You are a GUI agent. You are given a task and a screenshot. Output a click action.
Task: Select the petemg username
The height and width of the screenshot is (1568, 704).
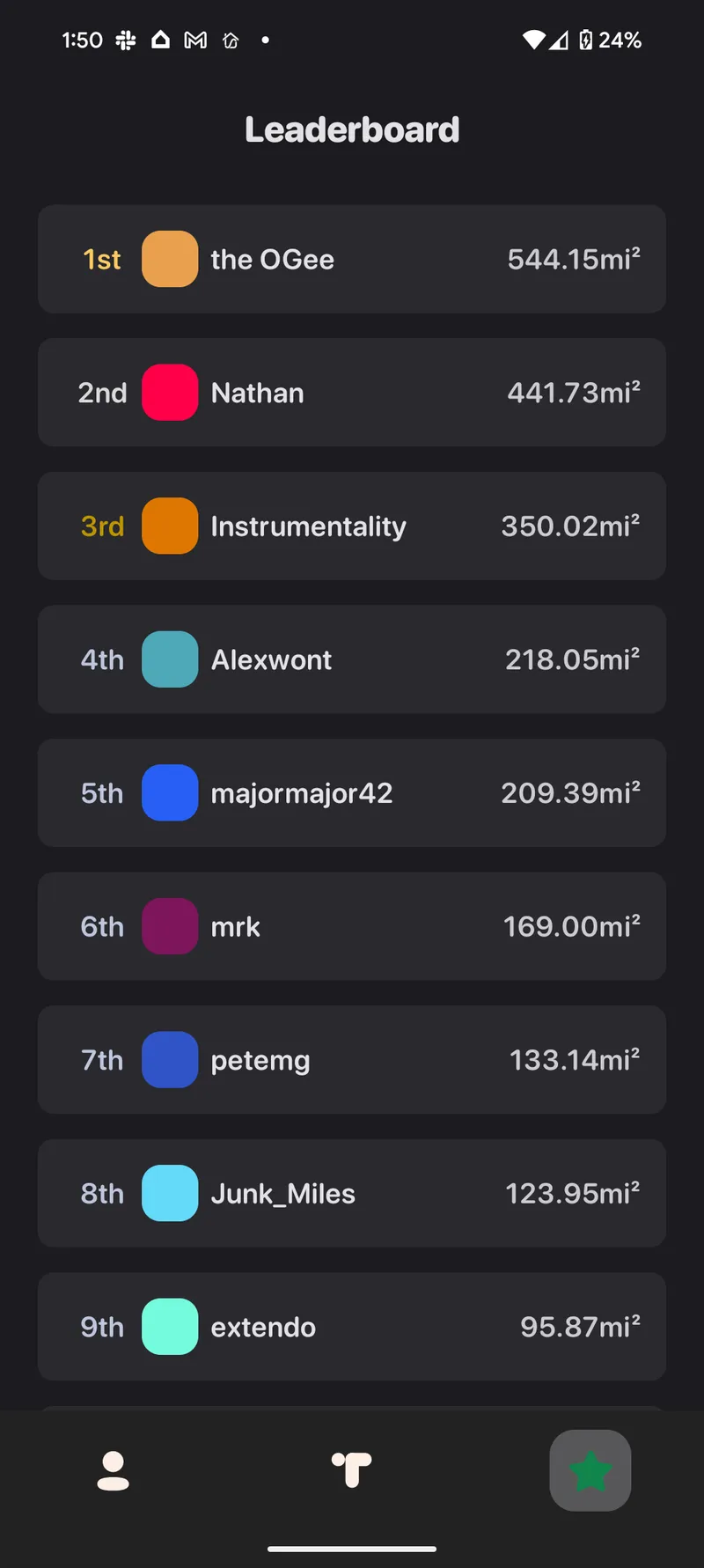[260, 1060]
